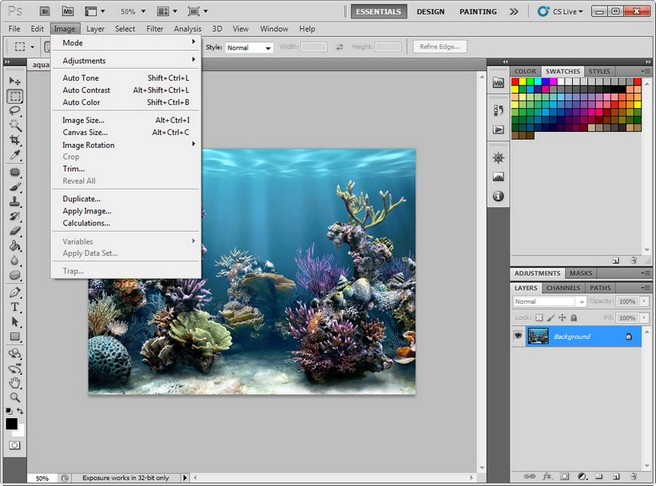Screen dimensions: 656x486
Task: Select the Pen tool
Action: [x=15, y=292]
